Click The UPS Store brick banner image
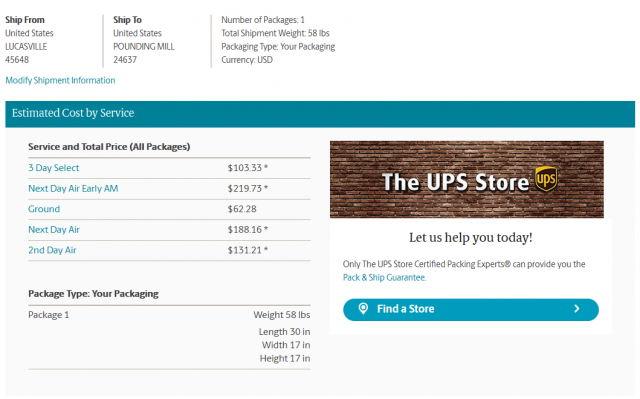640x399 pixels. 467,180
